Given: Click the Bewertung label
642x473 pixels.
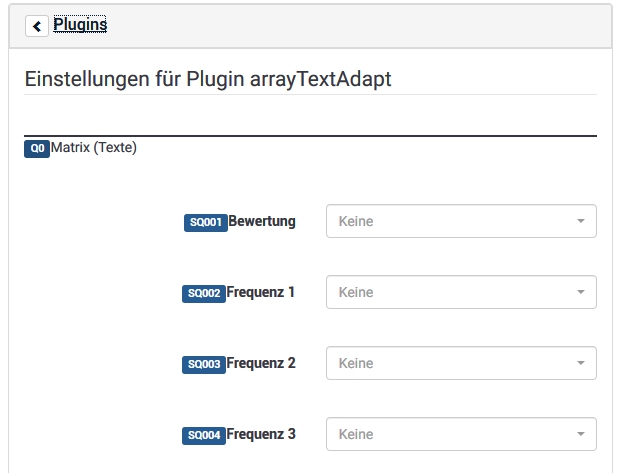Looking at the screenshot, I should [x=262, y=221].
